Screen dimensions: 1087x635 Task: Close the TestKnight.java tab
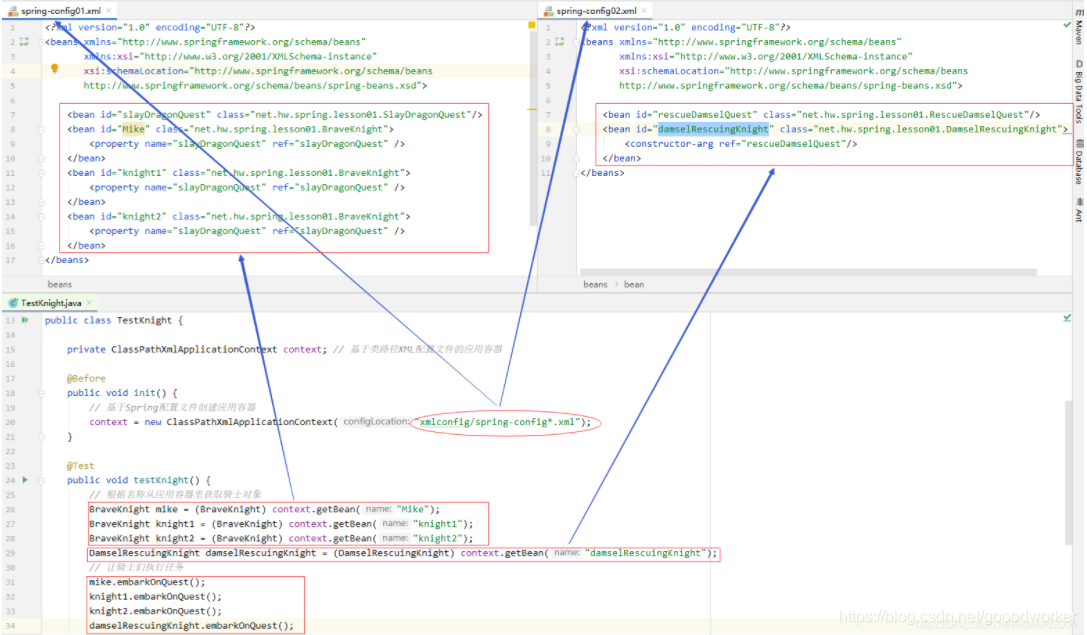coord(89,303)
